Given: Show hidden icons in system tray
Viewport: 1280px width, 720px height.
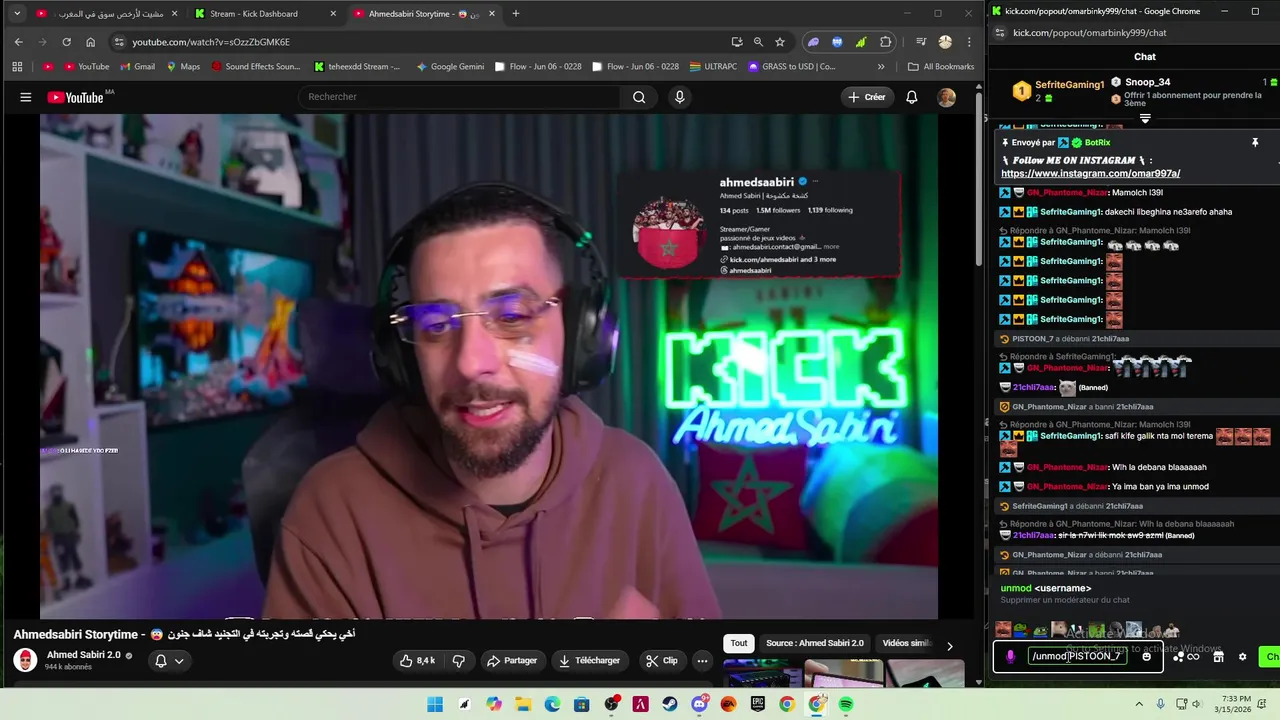Looking at the screenshot, I should pyautogui.click(x=1139, y=705).
